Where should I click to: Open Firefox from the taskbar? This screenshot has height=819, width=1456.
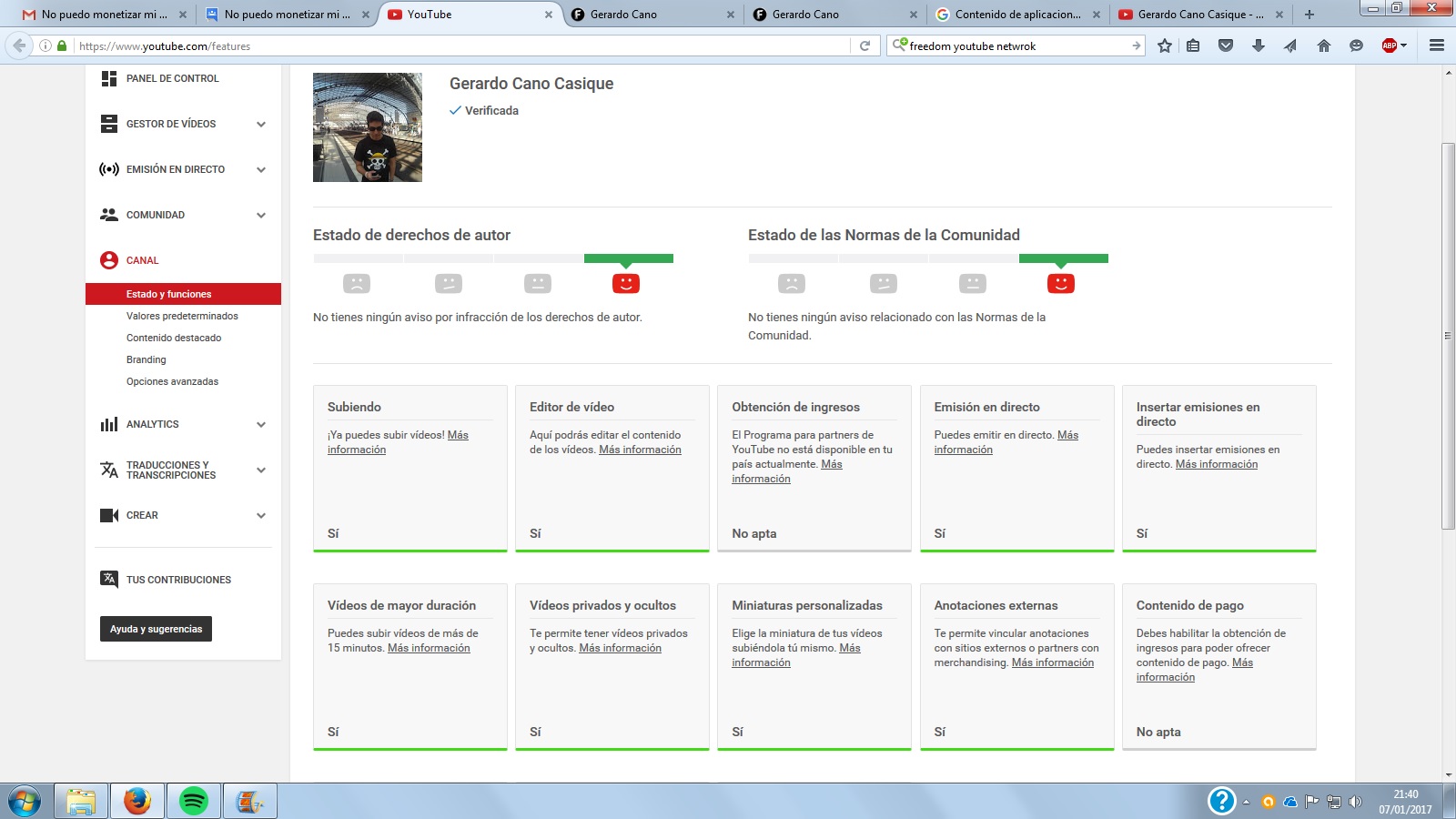pos(137,801)
